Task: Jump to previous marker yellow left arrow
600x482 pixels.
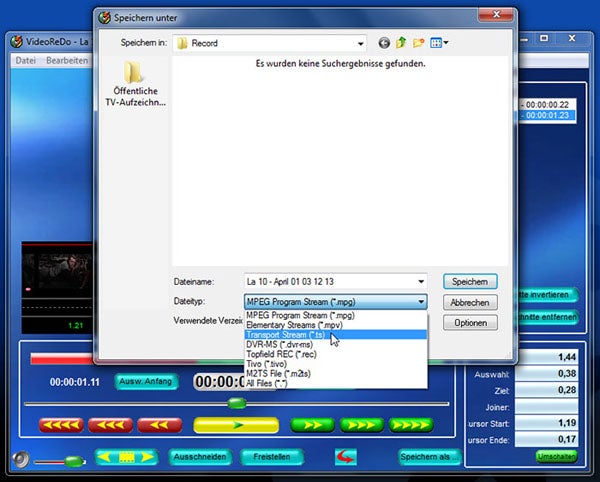Action: [104, 457]
